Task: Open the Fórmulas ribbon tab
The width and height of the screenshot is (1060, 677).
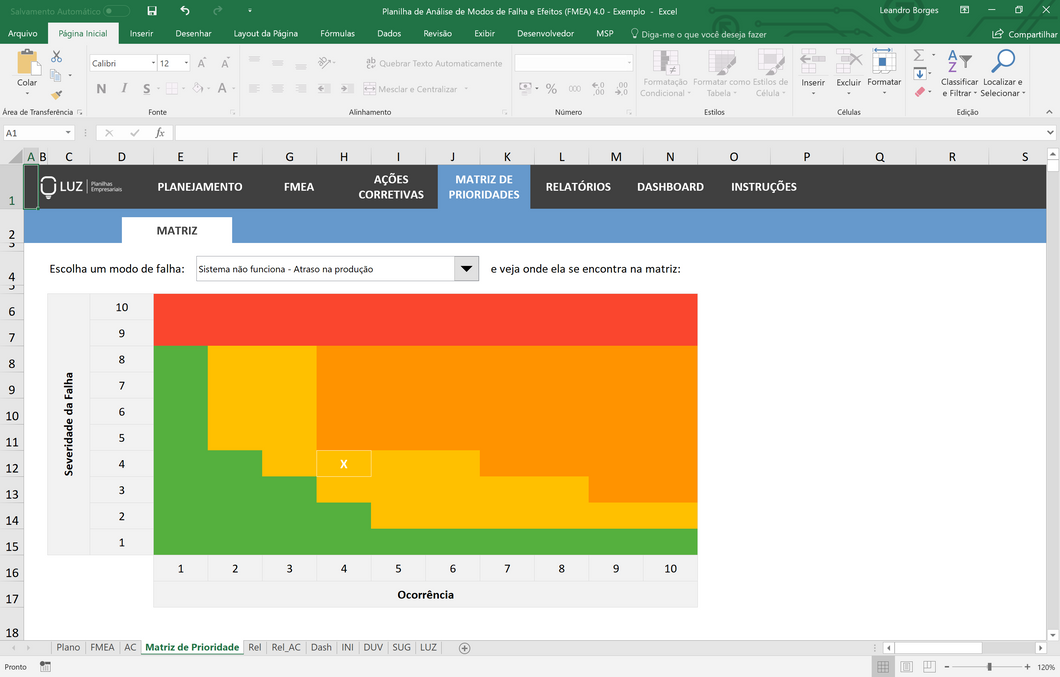Action: pyautogui.click(x=337, y=33)
